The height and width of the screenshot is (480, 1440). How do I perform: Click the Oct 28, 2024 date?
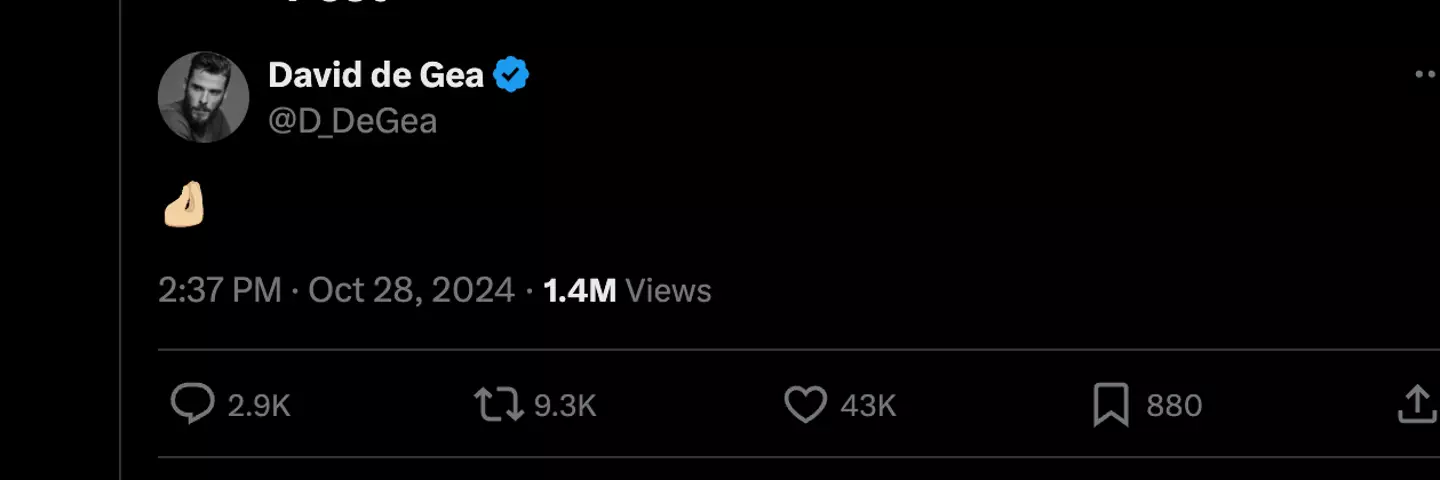coord(411,291)
